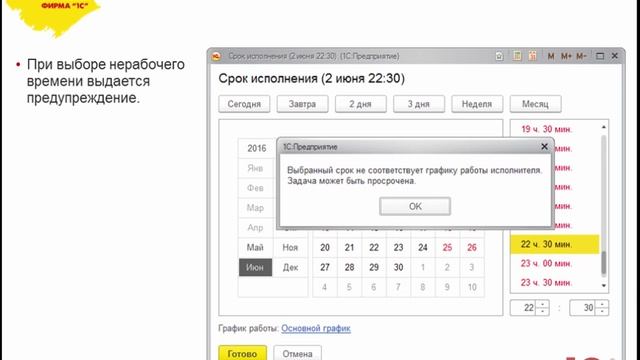Pick greyed next-month day 10
640x360 pixels.
pos(472,287)
